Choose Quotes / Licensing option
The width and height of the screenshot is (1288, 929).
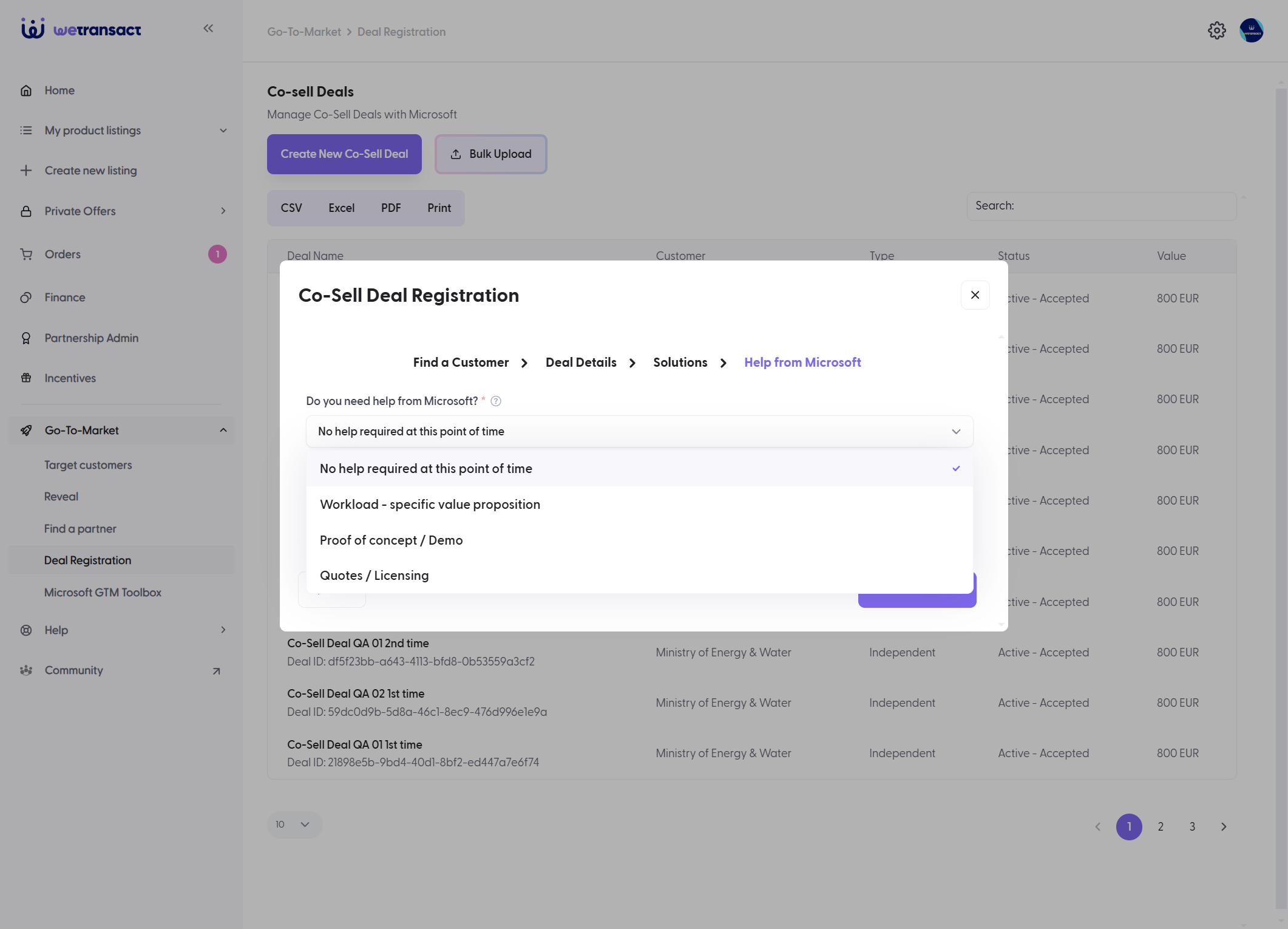click(640, 576)
